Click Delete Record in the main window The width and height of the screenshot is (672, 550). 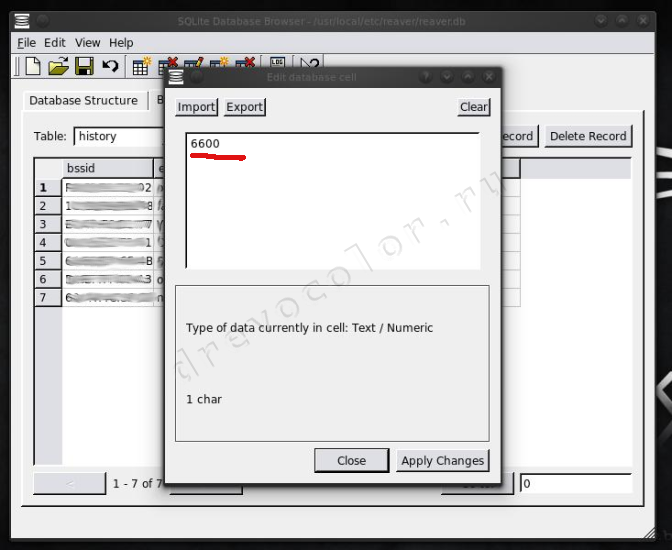pos(588,136)
